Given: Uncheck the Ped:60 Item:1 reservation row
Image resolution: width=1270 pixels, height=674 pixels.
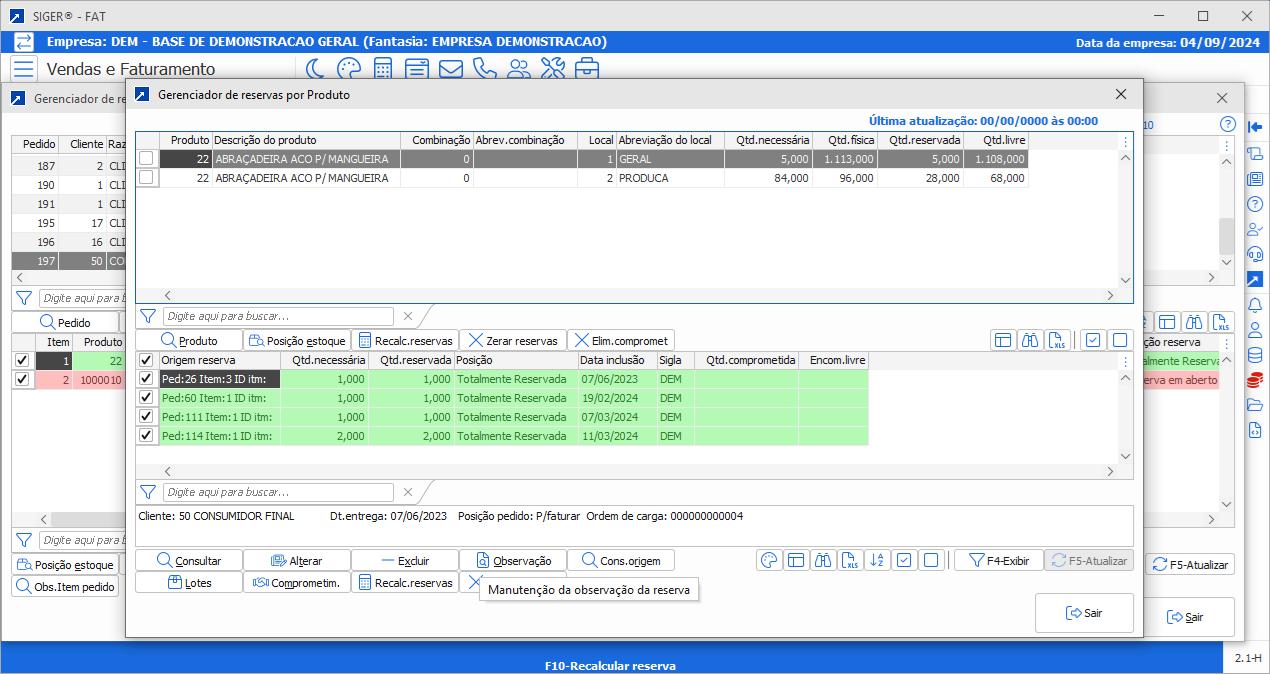Looking at the screenshot, I should click(147, 398).
